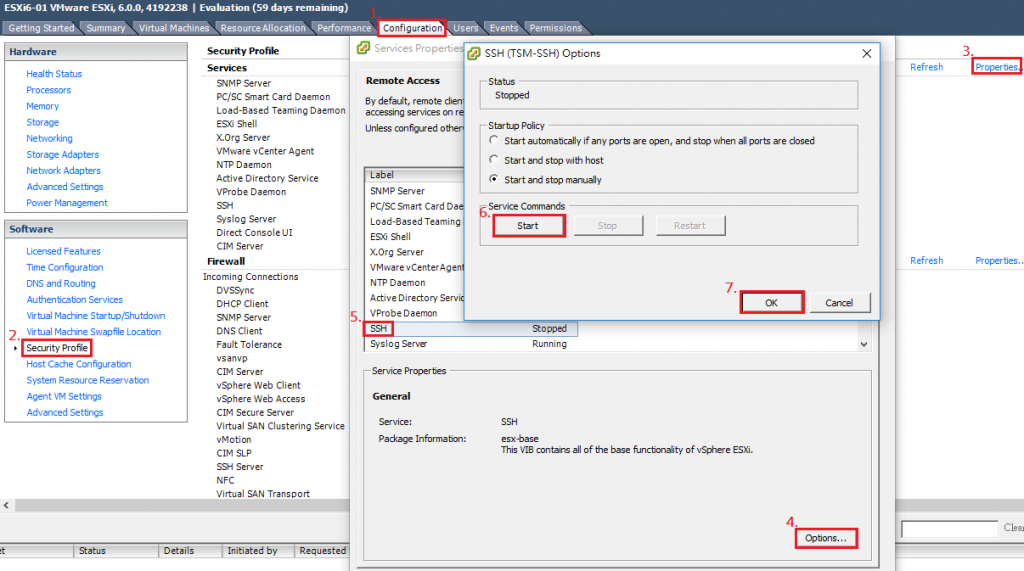The height and width of the screenshot is (571, 1024).
Task: Open the Permissions tab
Action: coord(555,28)
